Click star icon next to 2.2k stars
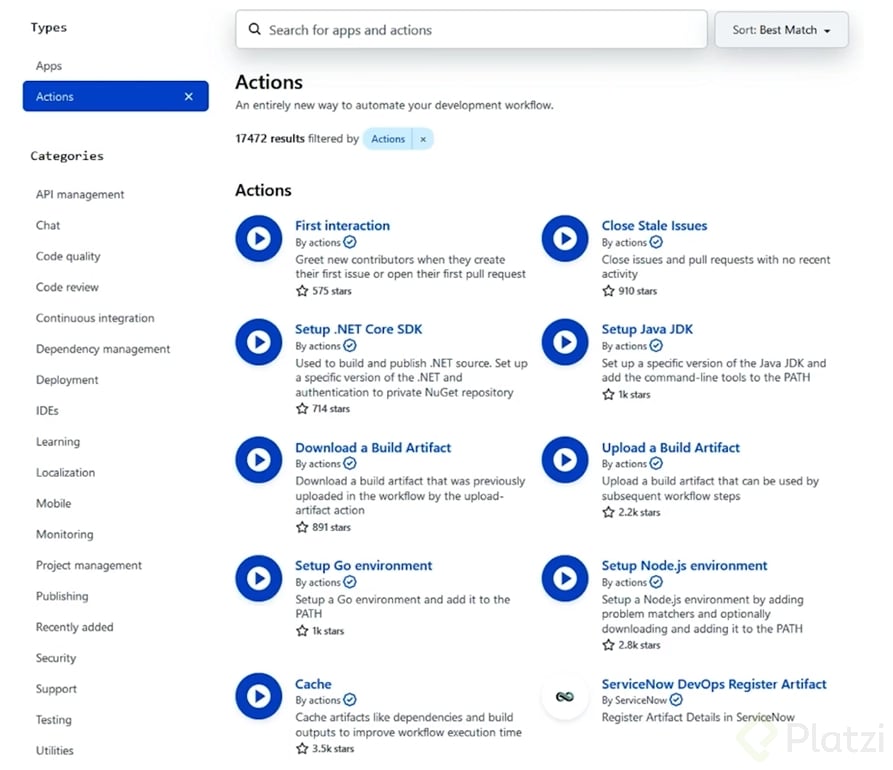The image size is (893, 770). [608, 512]
